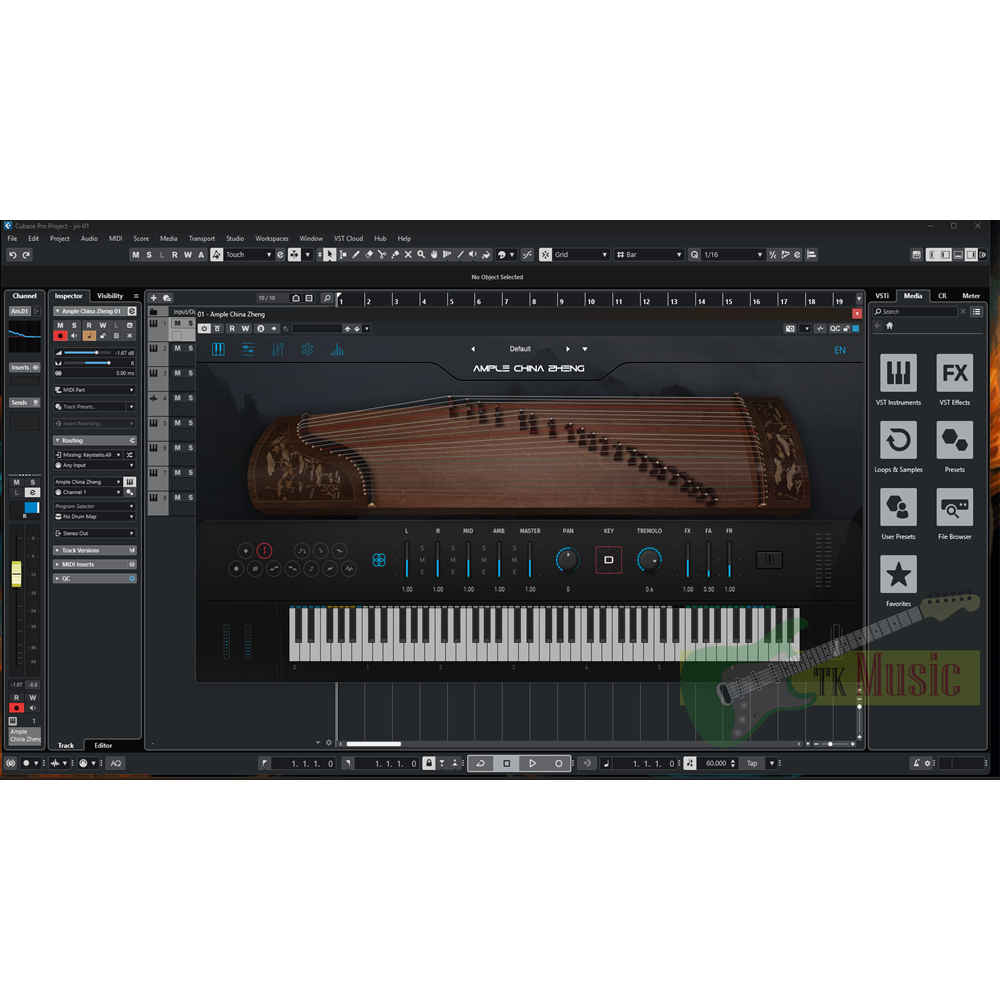Viewport: 1000px width, 1000px height.
Task: Open the Workspaces menu
Action: [x=272, y=239]
